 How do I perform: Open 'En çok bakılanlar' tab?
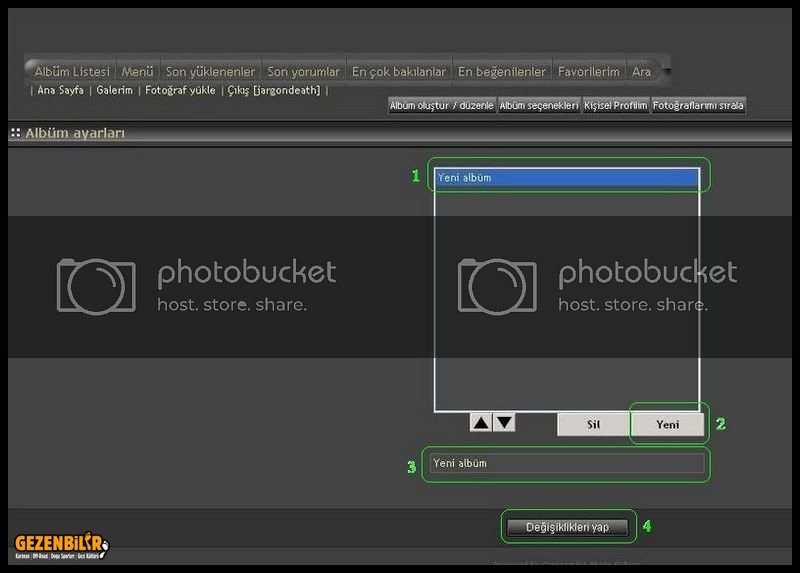[x=399, y=72]
